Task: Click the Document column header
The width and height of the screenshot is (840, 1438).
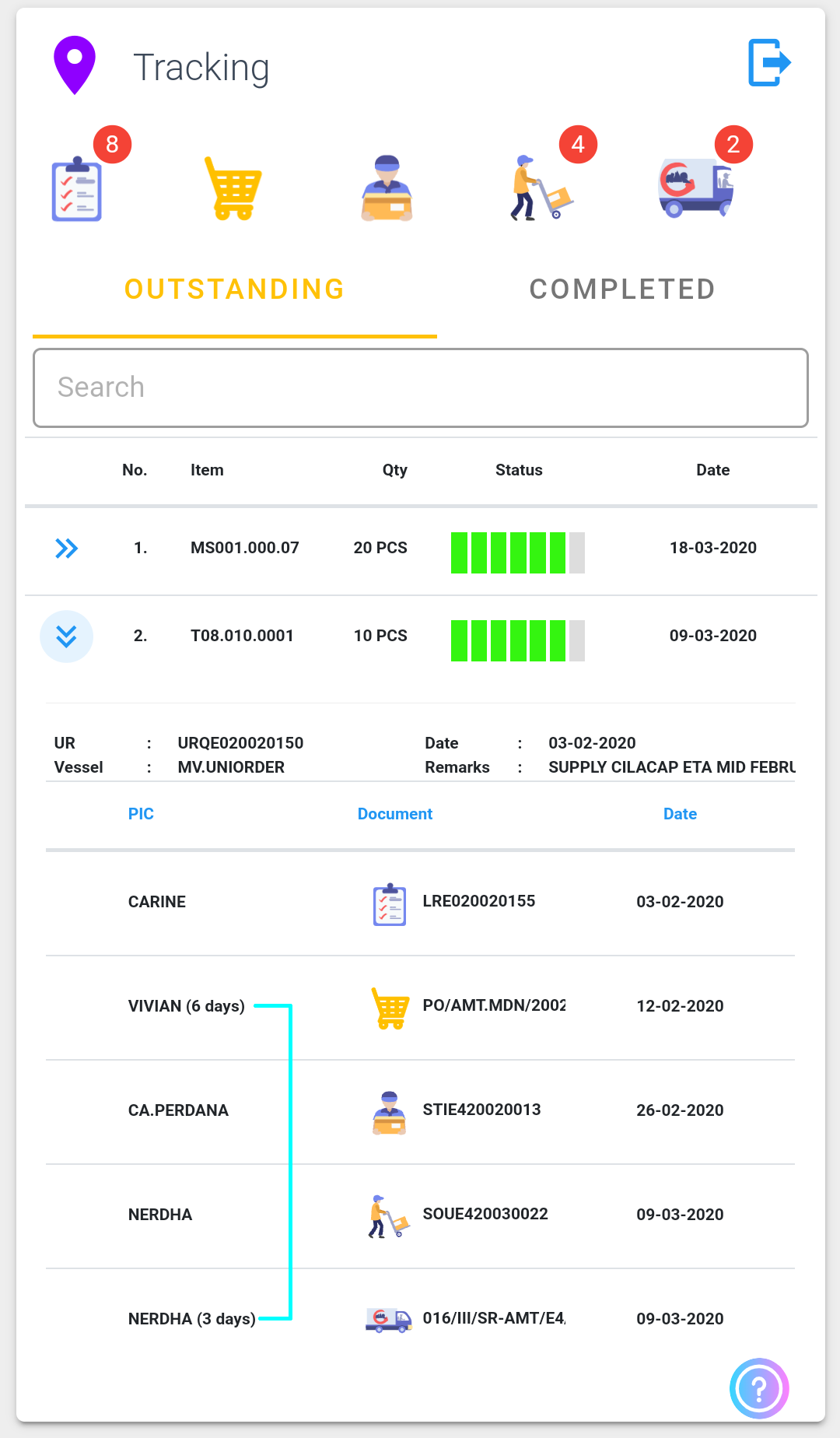Action: tap(394, 814)
